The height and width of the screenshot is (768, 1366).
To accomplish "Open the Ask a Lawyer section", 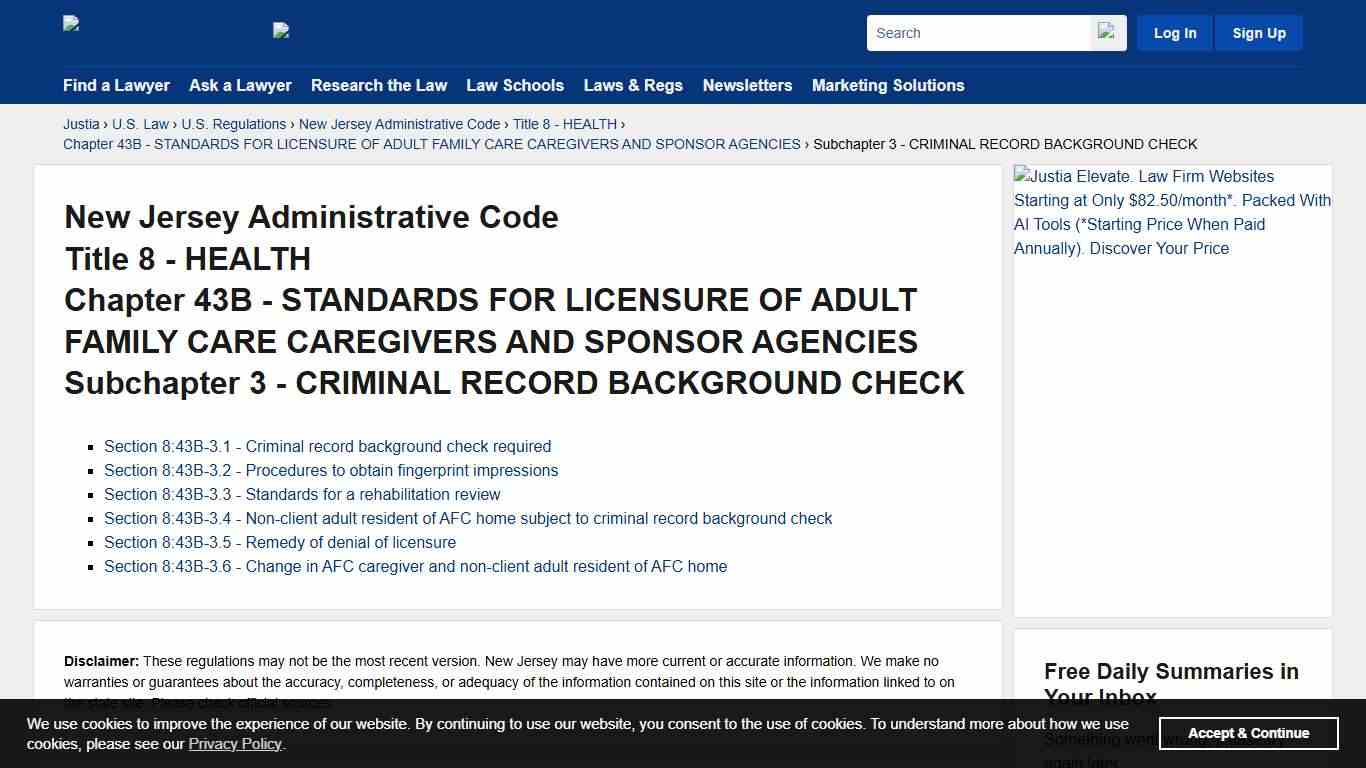I will point(240,86).
